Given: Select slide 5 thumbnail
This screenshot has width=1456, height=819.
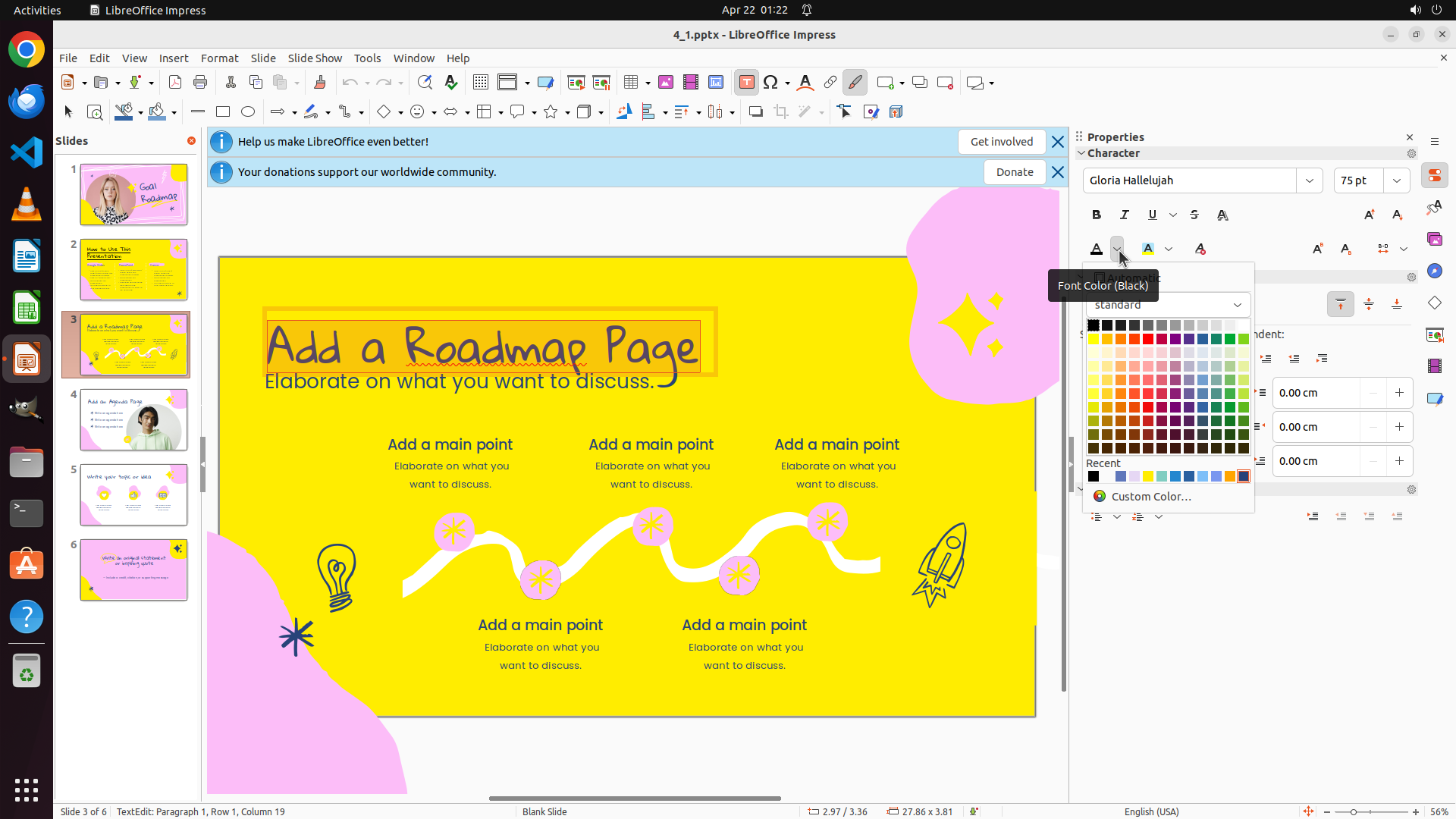Looking at the screenshot, I should [x=133, y=495].
